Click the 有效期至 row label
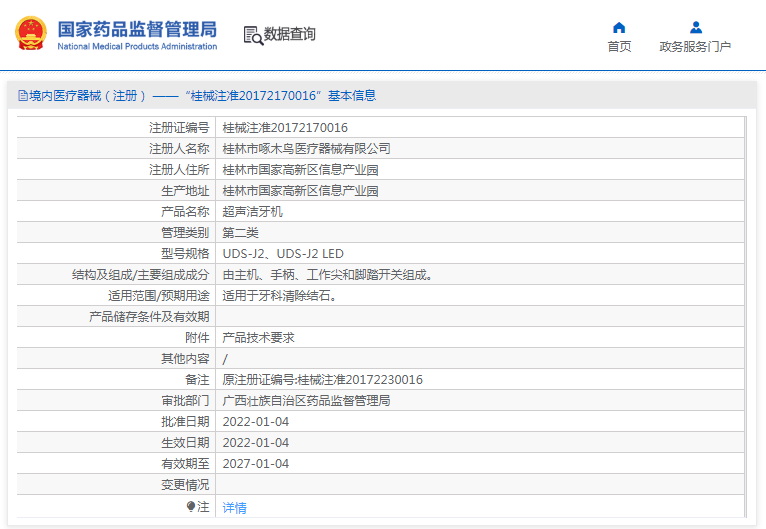The width and height of the screenshot is (766, 529). (185, 464)
